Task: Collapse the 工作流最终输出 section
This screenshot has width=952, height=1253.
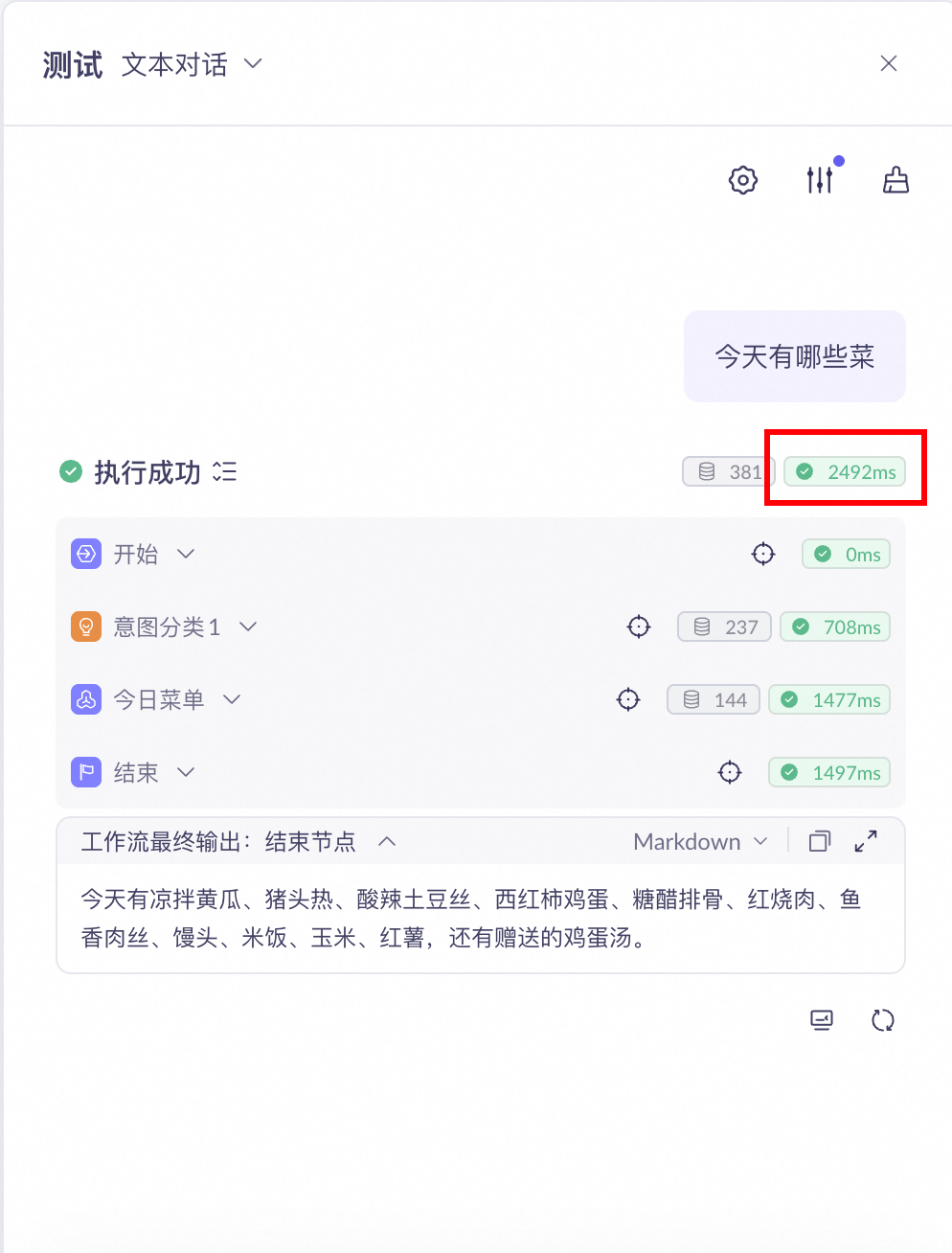Action: click(387, 841)
